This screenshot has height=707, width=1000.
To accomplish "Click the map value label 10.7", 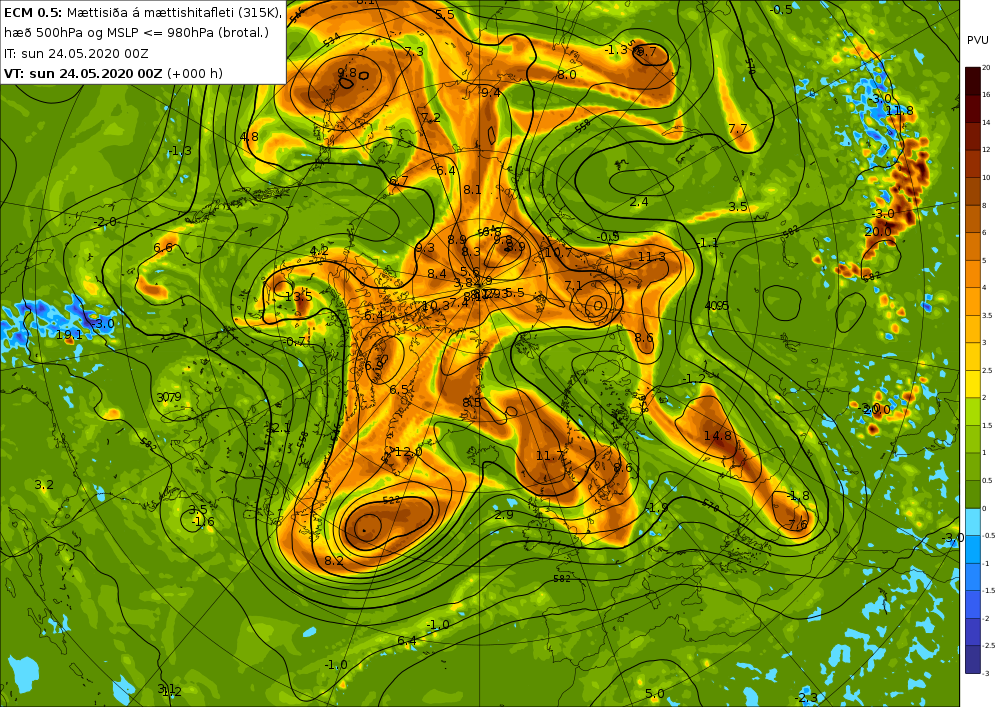I will coord(559,252).
